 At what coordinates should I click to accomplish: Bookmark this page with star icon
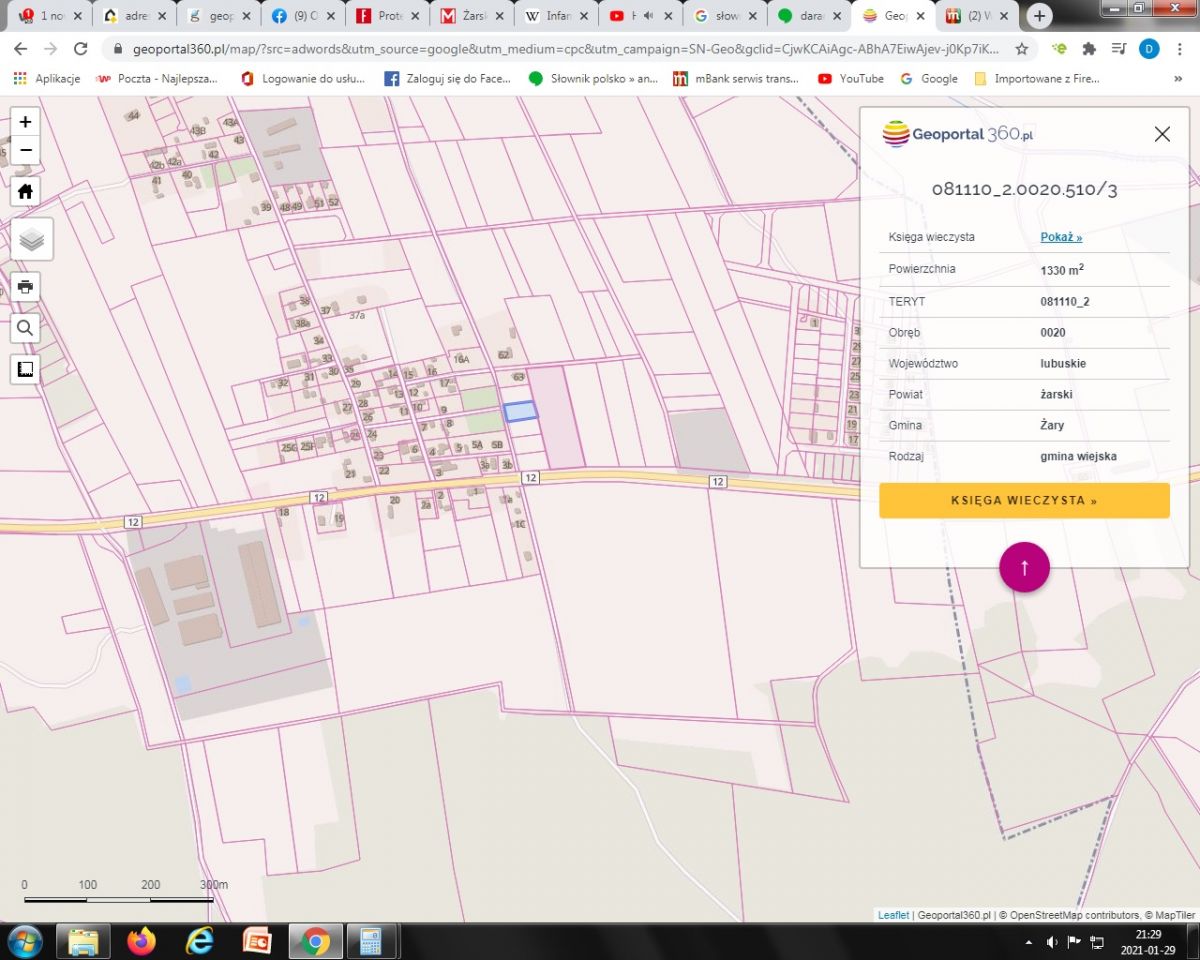[x=1021, y=49]
